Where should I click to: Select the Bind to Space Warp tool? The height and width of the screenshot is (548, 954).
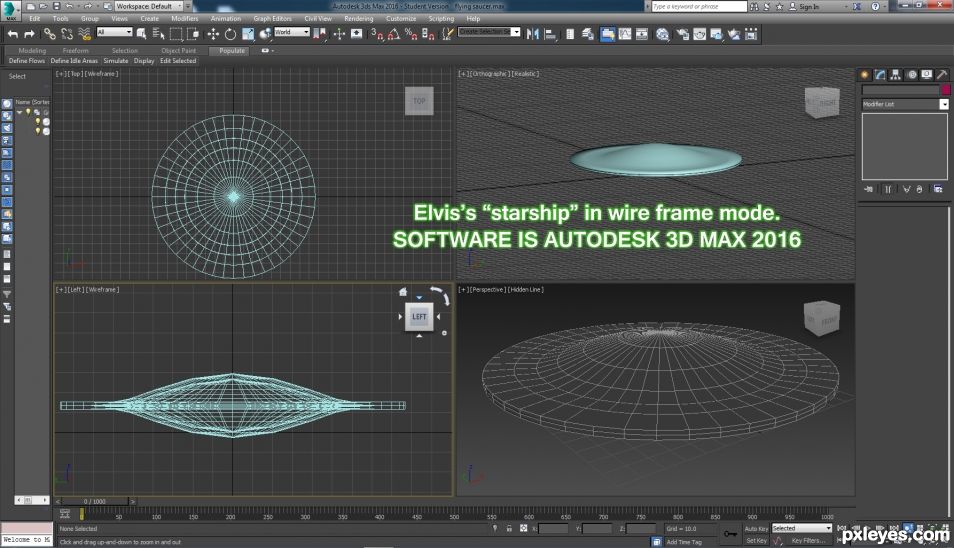click(x=85, y=34)
